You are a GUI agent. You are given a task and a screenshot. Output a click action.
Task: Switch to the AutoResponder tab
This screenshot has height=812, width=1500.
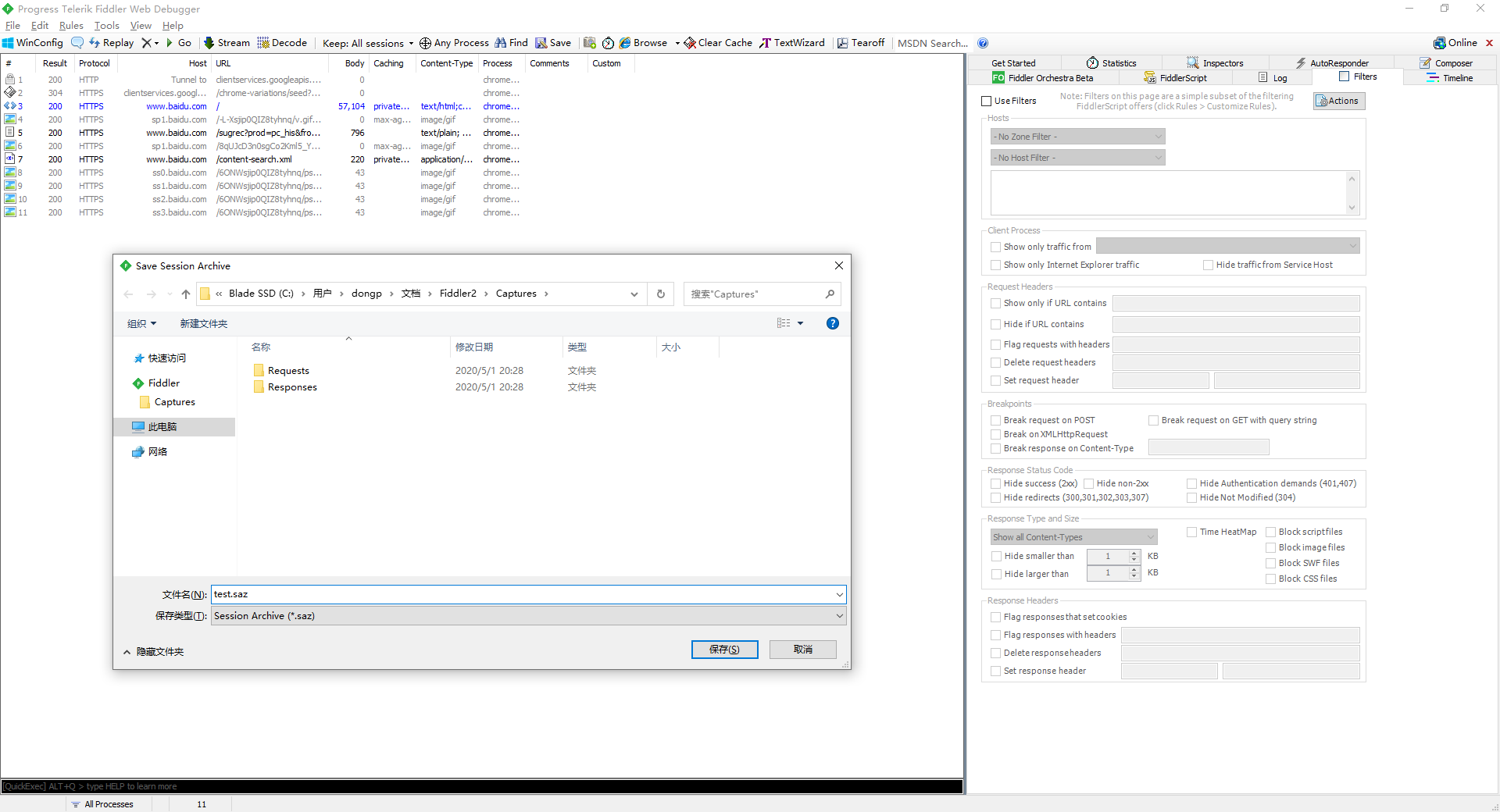point(1332,63)
